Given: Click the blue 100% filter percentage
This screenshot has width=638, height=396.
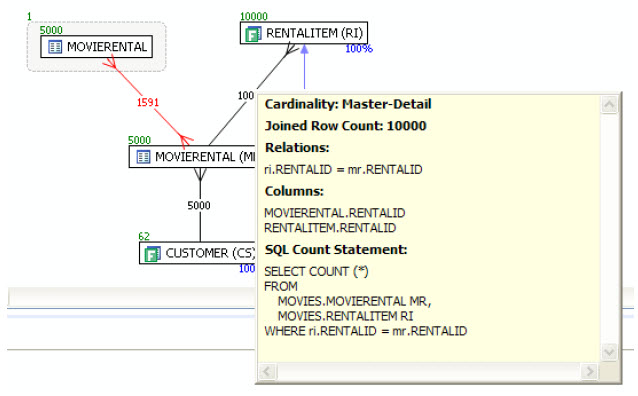Looking at the screenshot, I should pyautogui.click(x=359, y=49).
